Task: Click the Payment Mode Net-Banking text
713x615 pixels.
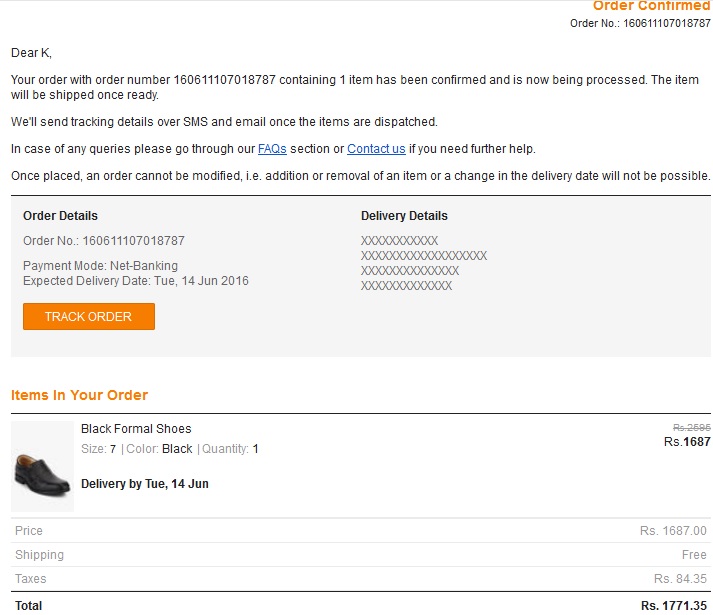Action: 100,266
